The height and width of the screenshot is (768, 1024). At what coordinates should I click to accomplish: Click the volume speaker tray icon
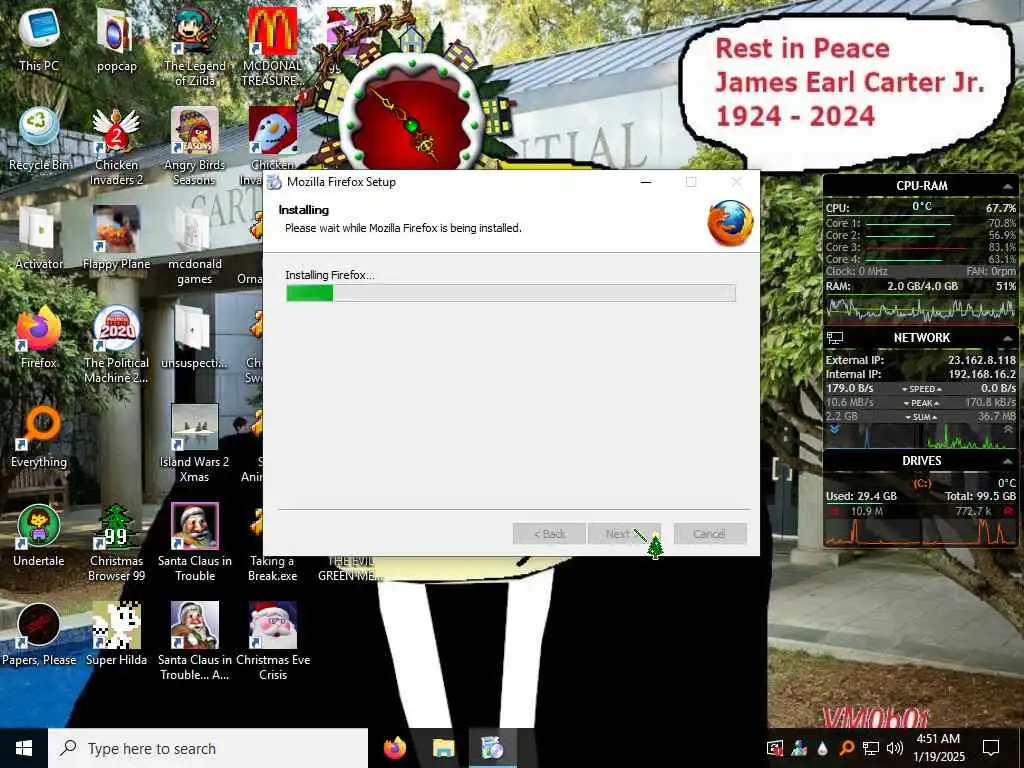click(x=895, y=748)
